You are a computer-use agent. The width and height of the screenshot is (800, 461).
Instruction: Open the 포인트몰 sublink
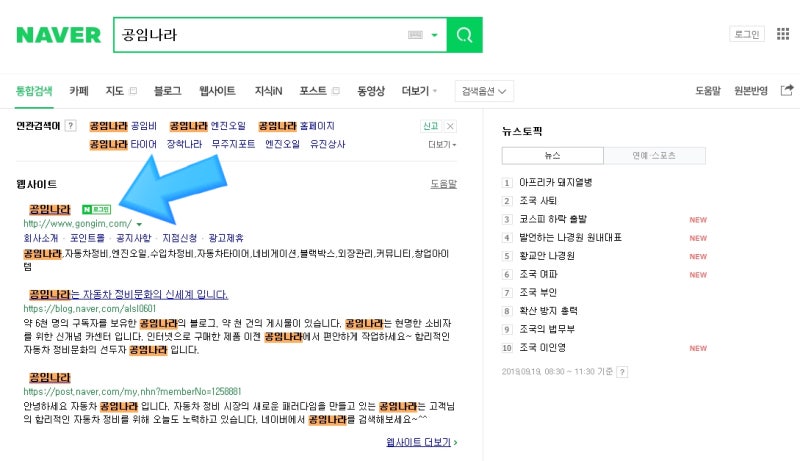pyautogui.click(x=87, y=238)
